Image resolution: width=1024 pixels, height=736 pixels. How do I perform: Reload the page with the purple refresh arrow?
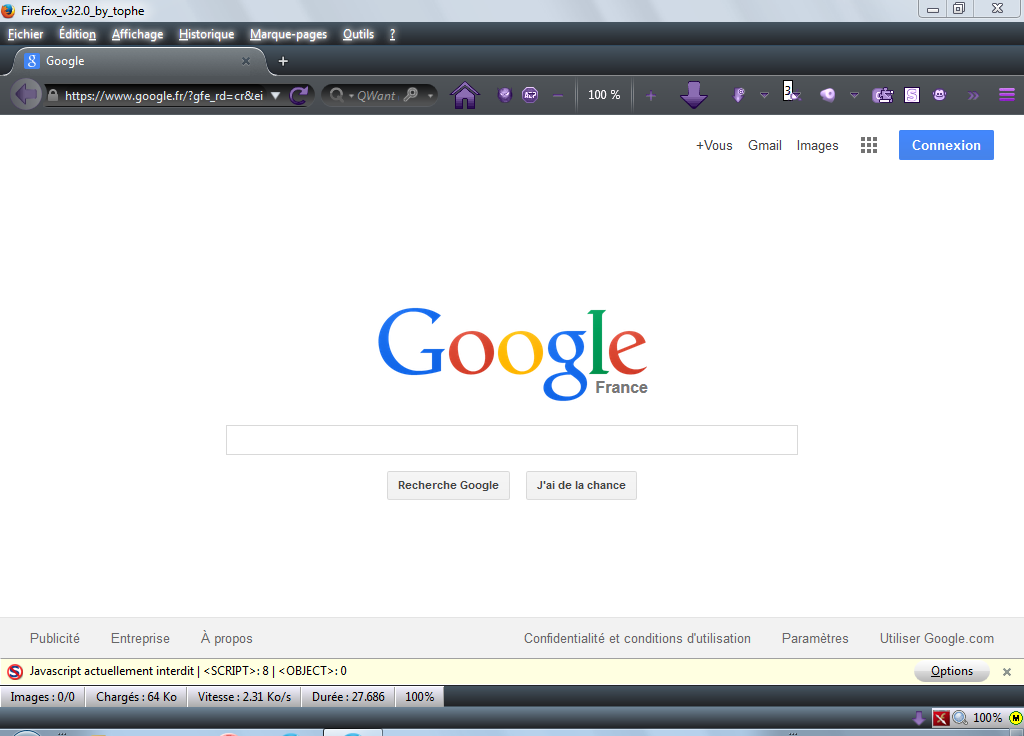coord(299,95)
